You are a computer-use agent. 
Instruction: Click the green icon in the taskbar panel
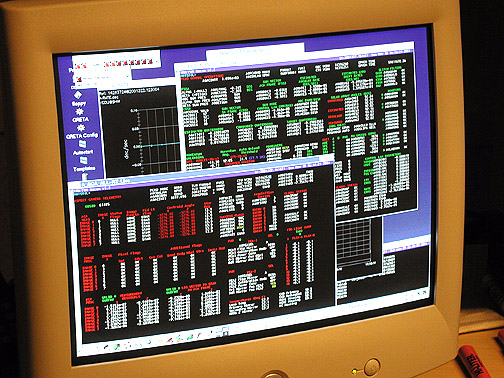click(117, 347)
